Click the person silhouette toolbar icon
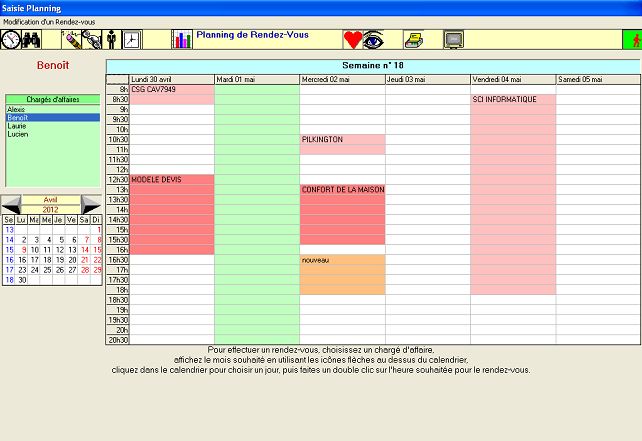Image resolution: width=642 pixels, height=441 pixels. (x=111, y=40)
